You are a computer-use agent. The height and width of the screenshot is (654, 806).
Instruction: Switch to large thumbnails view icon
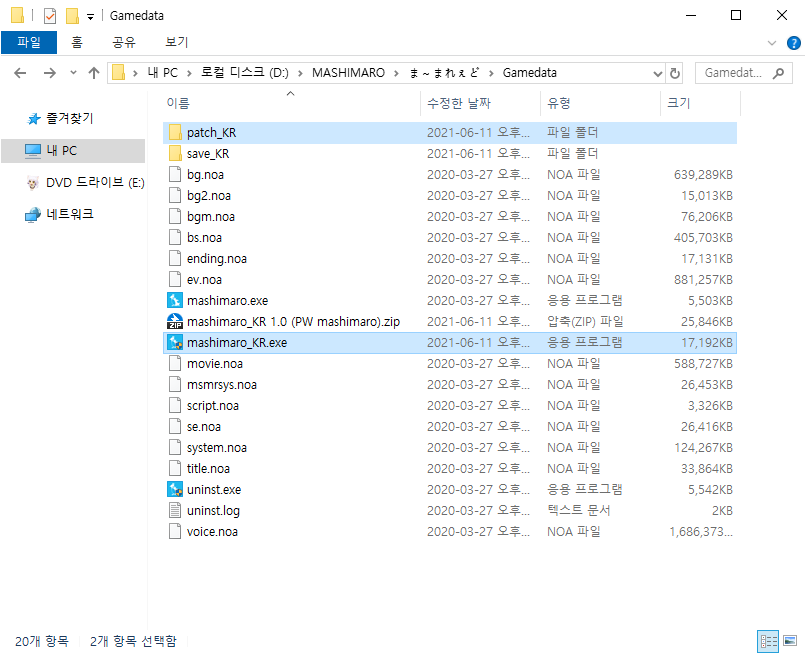pos(790,641)
